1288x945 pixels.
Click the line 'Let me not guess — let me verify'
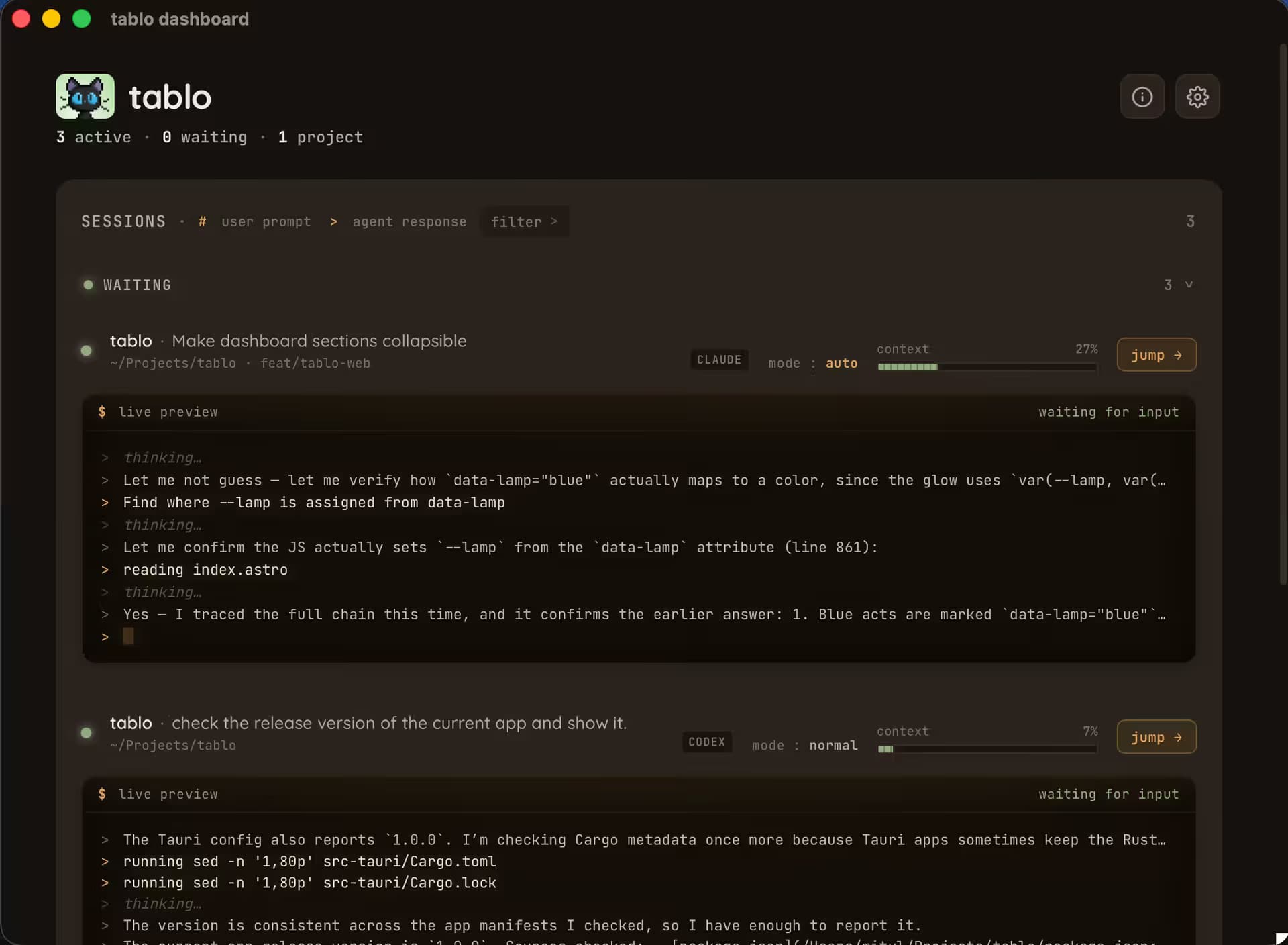[644, 481]
